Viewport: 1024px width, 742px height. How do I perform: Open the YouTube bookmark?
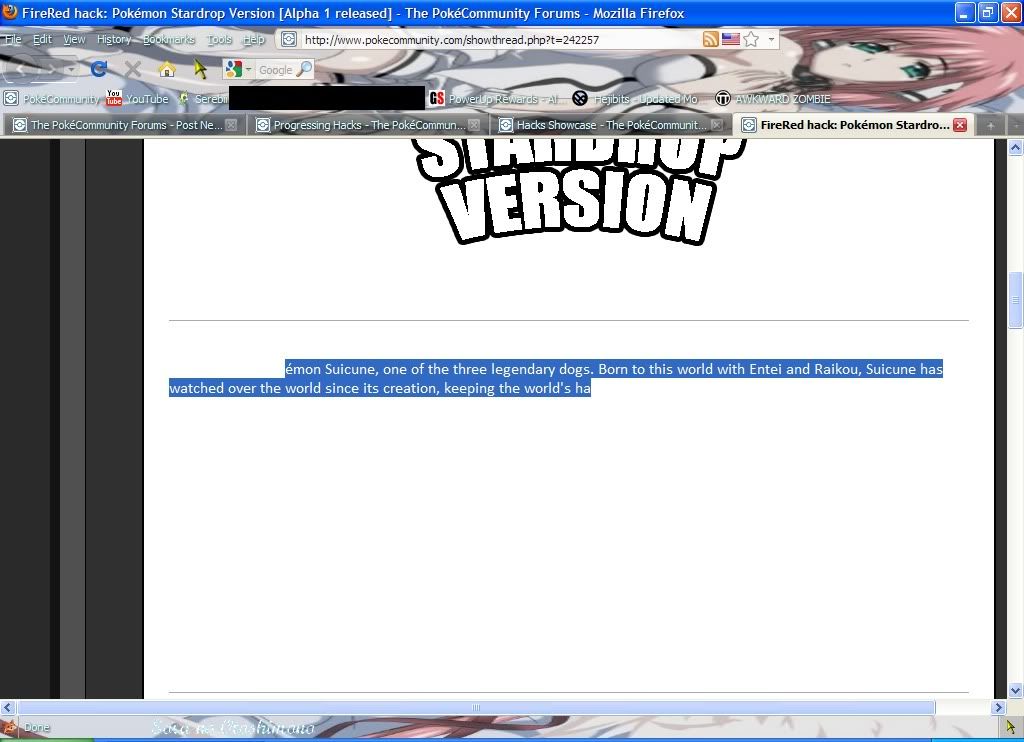(x=137, y=99)
